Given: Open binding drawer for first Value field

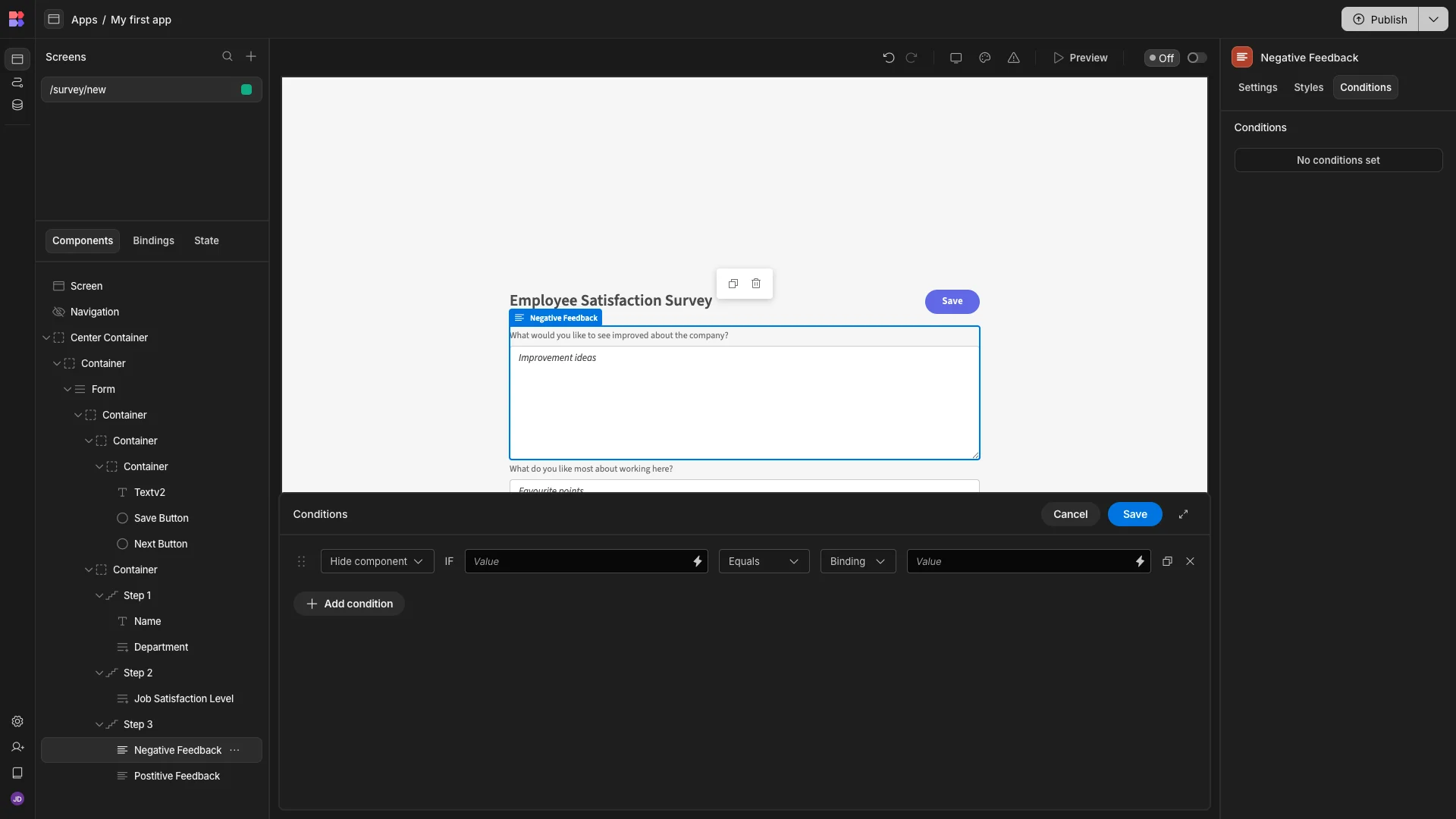Looking at the screenshot, I should point(697,561).
